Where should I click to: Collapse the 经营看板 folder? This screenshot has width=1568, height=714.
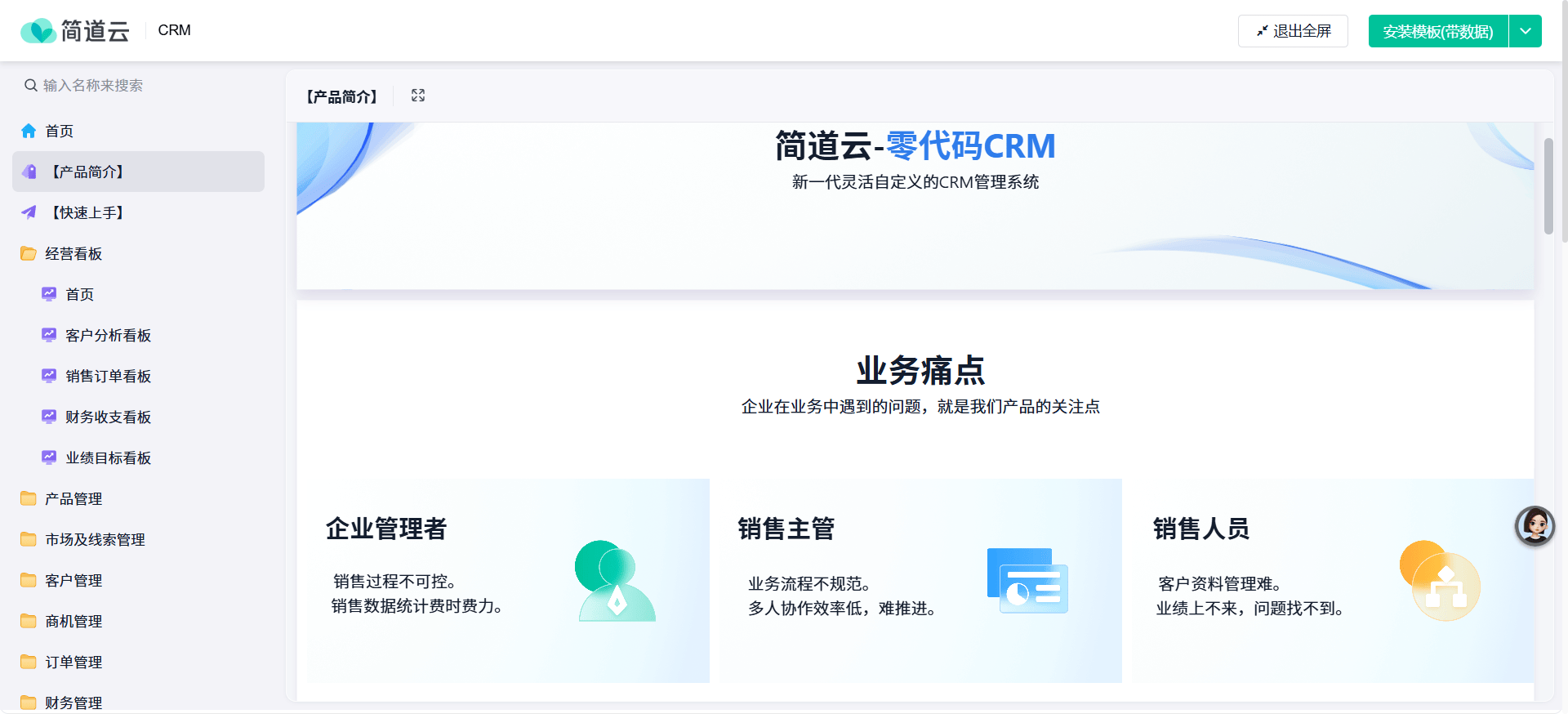click(138, 253)
